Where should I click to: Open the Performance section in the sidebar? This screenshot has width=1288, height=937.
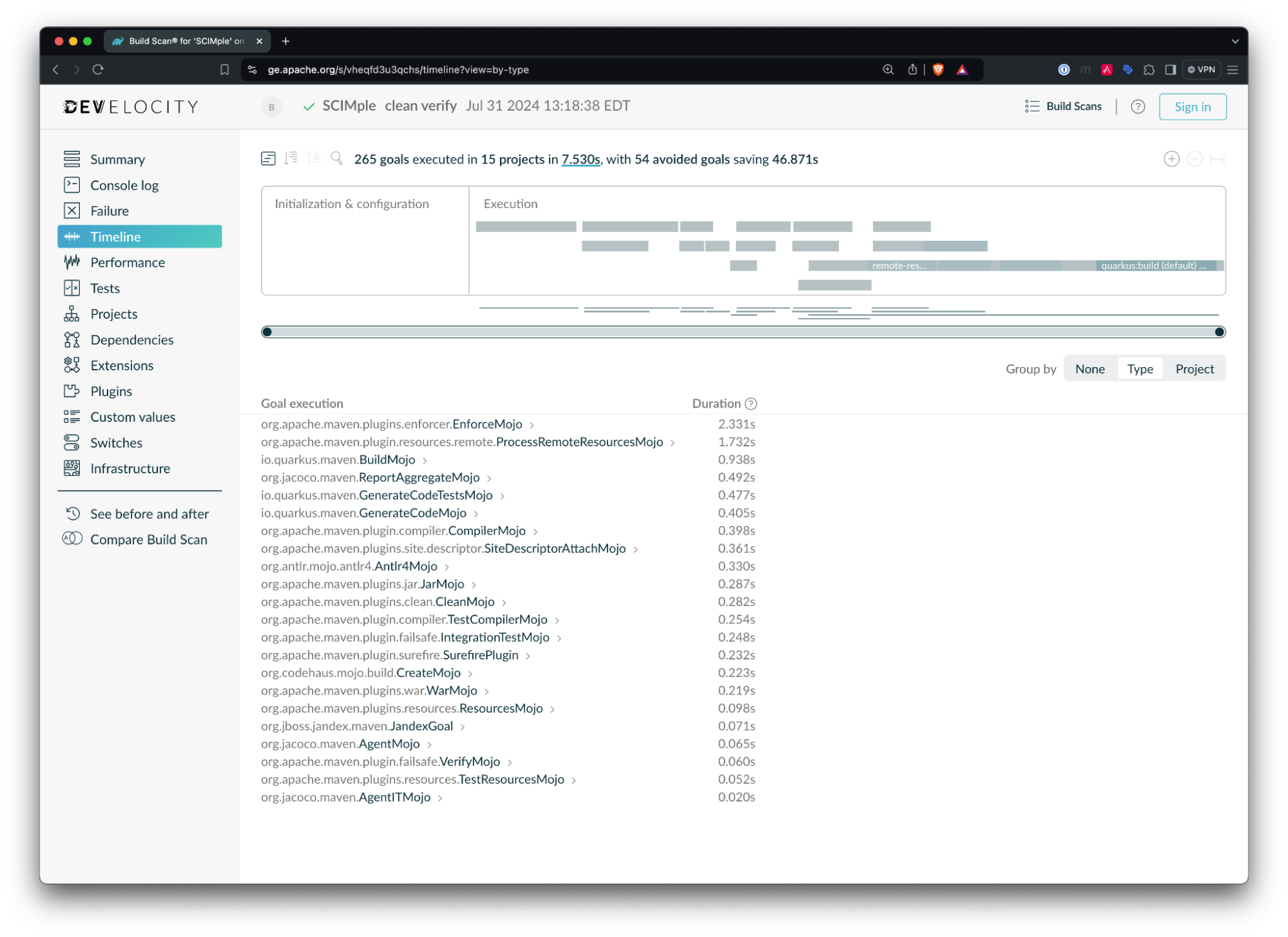[127, 262]
